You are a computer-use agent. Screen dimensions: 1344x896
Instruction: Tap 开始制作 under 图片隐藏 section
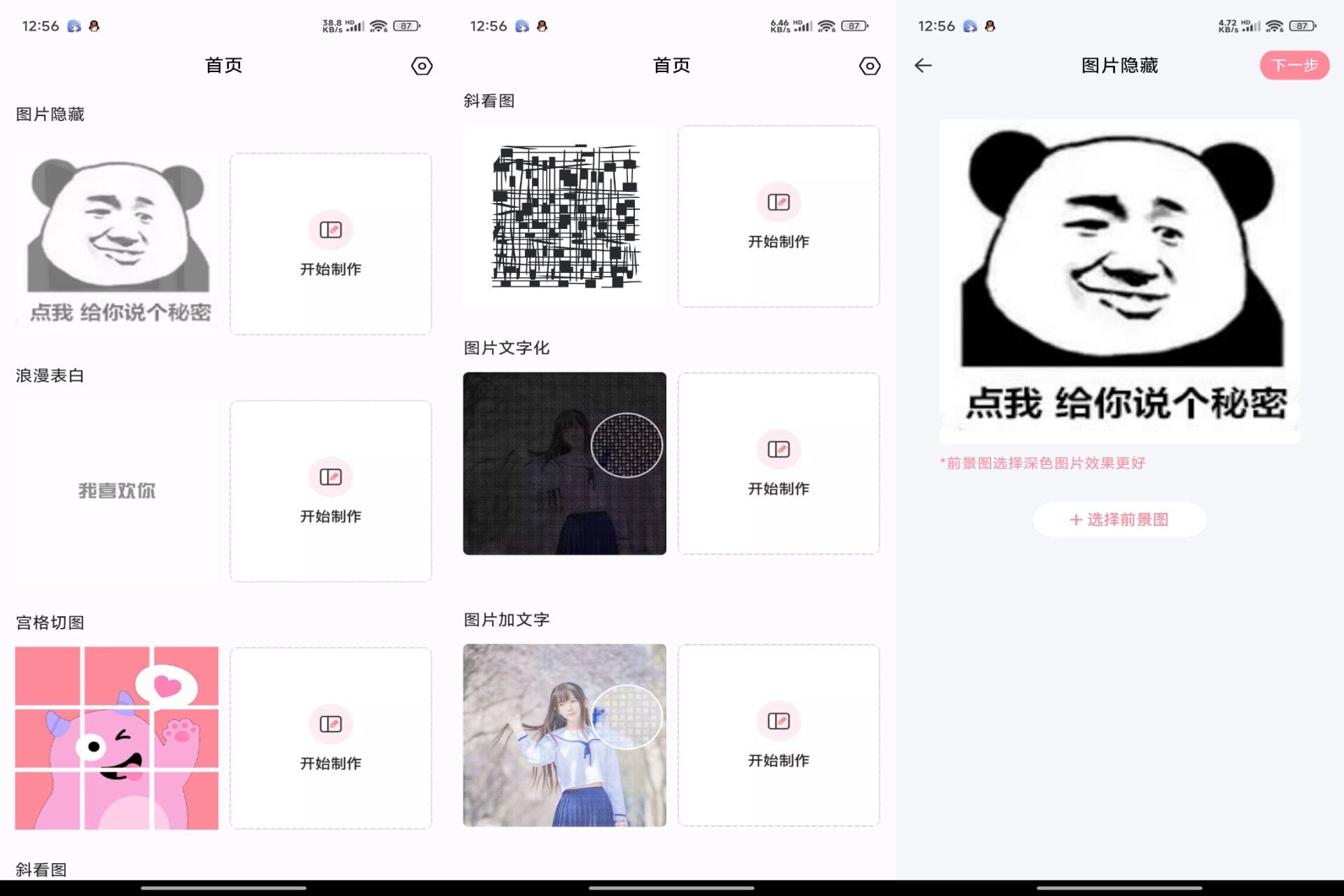click(x=330, y=268)
